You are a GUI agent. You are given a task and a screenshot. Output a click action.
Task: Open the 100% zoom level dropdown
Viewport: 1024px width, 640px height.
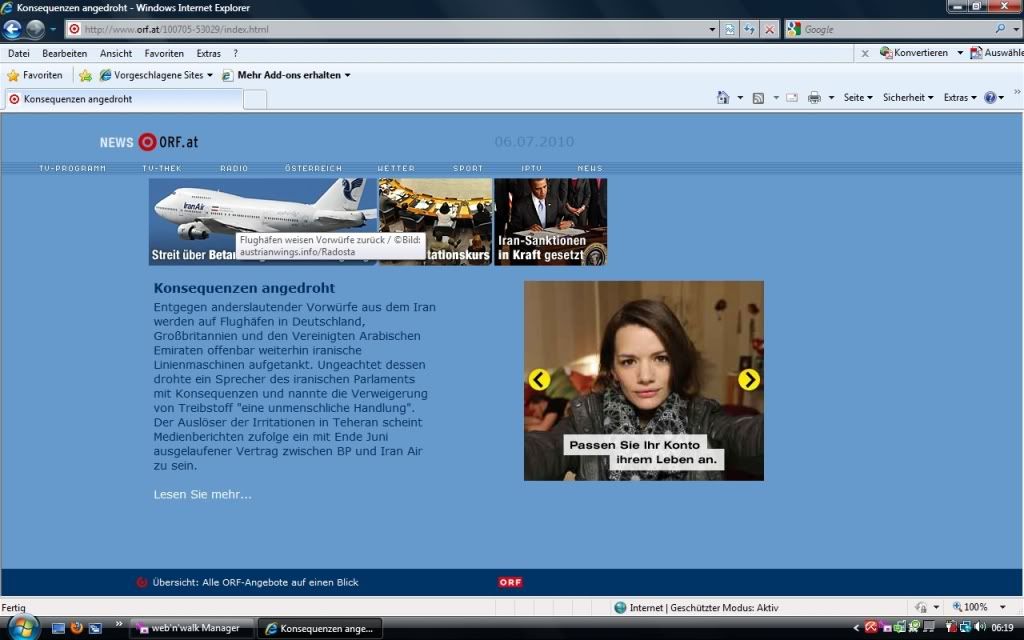975,607
